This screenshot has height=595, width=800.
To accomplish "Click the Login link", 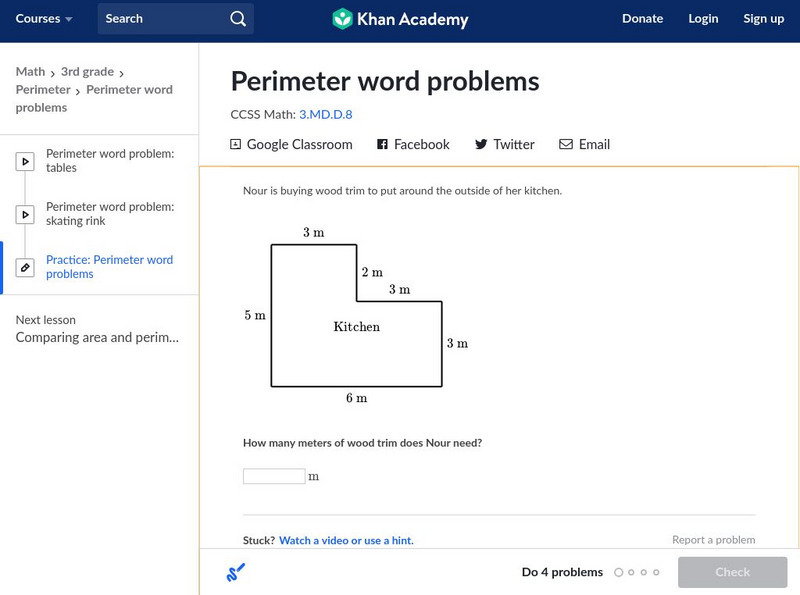I will [x=703, y=19].
